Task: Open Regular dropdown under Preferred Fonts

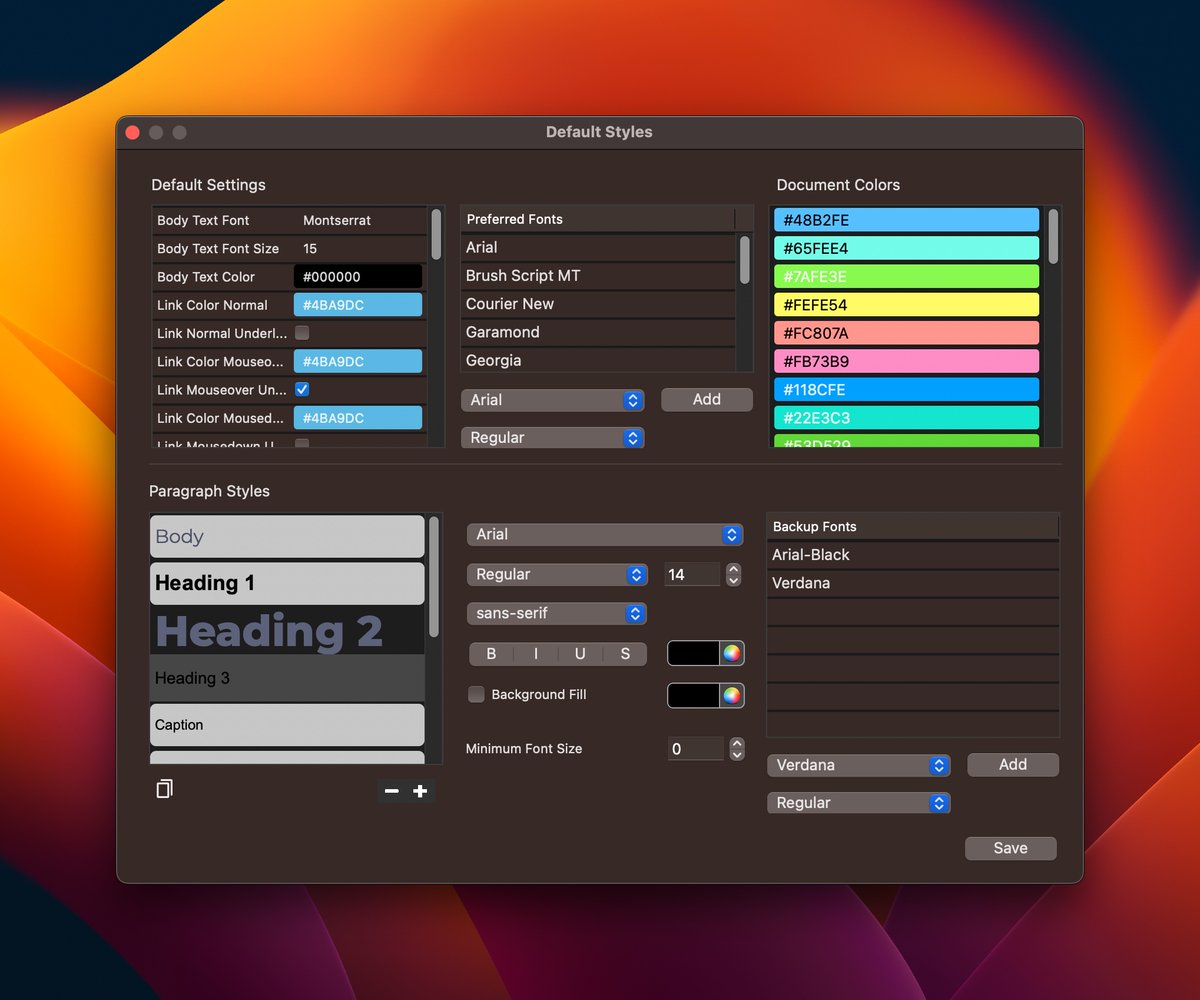Action: click(x=552, y=438)
